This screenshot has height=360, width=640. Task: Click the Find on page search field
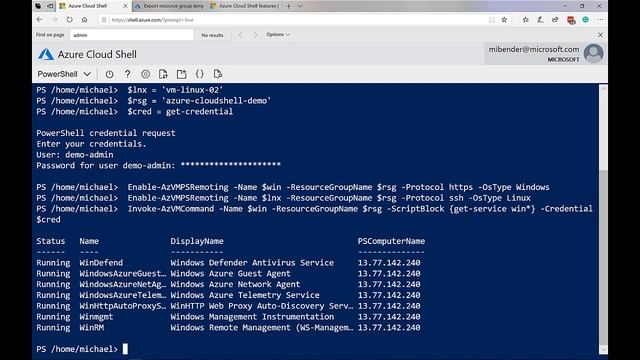(x=131, y=35)
